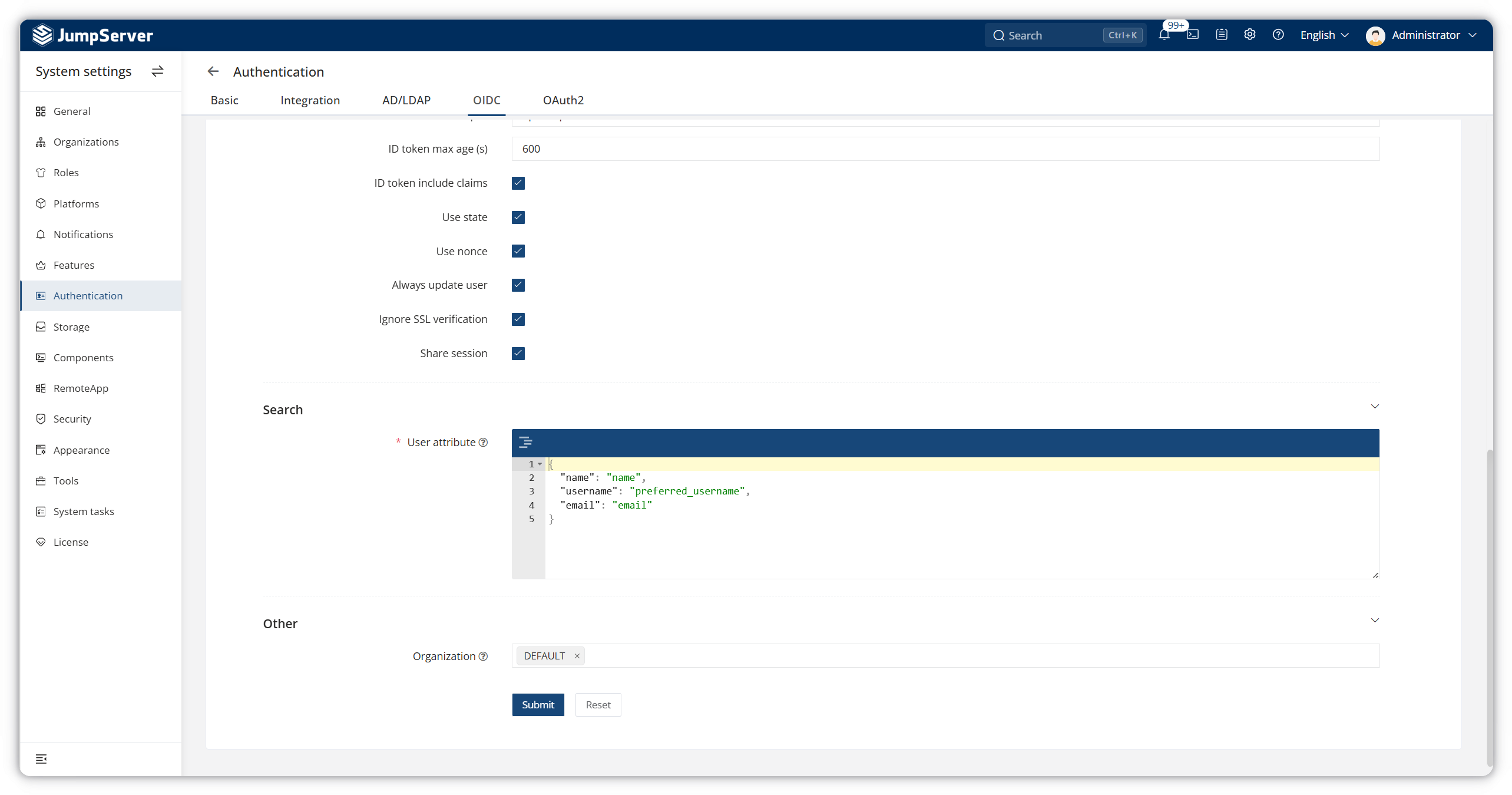1512x795 pixels.
Task: Collapse the Other section chevron
Action: click(x=1375, y=621)
